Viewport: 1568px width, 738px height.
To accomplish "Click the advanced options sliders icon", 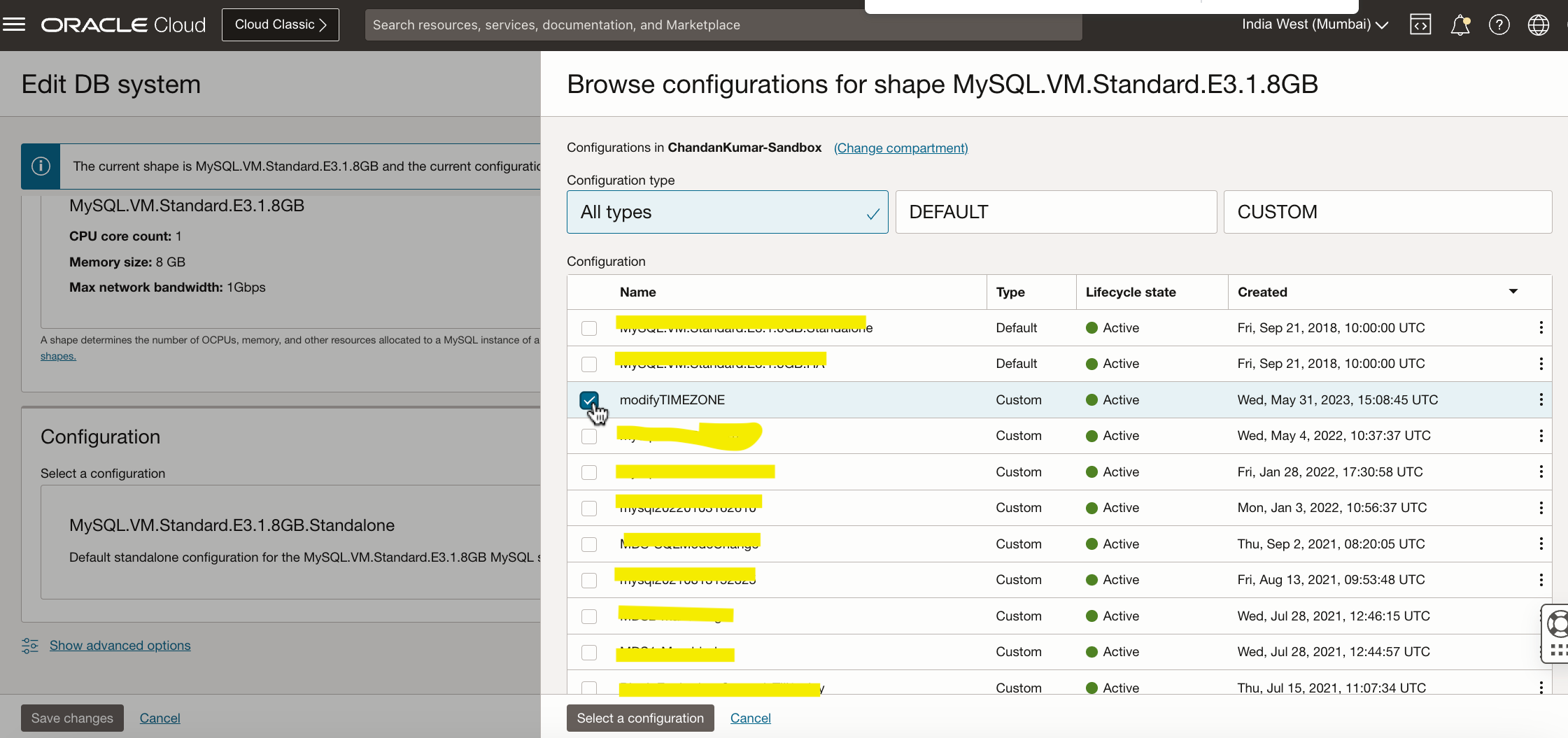I will tap(30, 646).
